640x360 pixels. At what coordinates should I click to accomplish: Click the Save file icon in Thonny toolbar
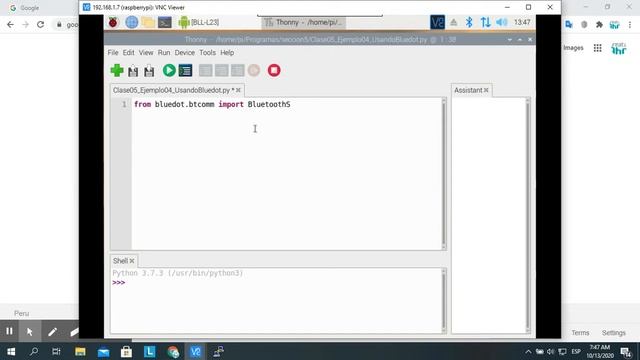click(x=149, y=71)
